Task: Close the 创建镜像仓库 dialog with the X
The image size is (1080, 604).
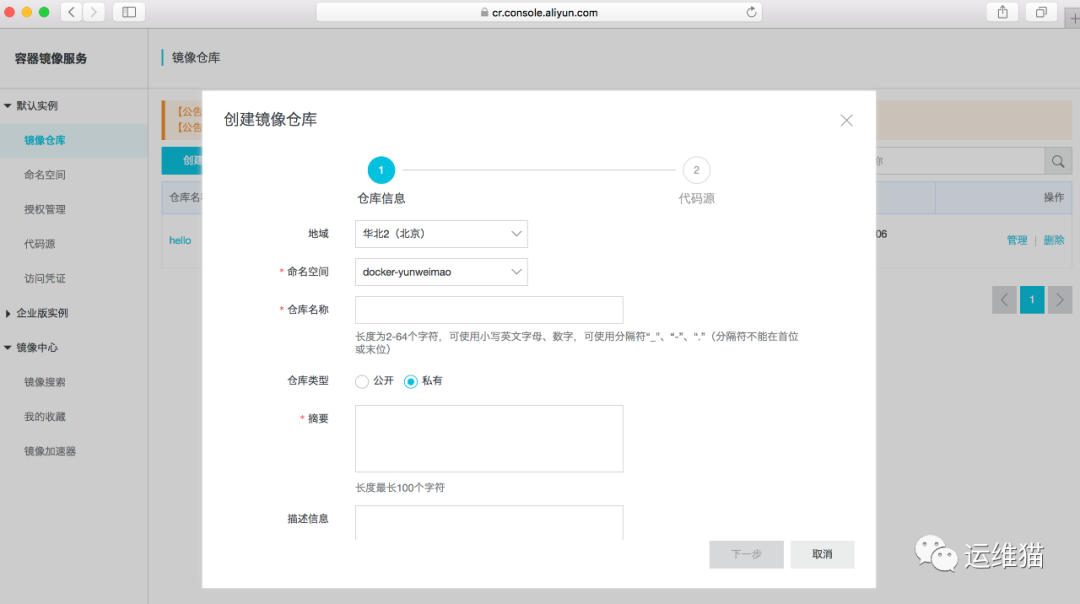Action: coord(847,121)
